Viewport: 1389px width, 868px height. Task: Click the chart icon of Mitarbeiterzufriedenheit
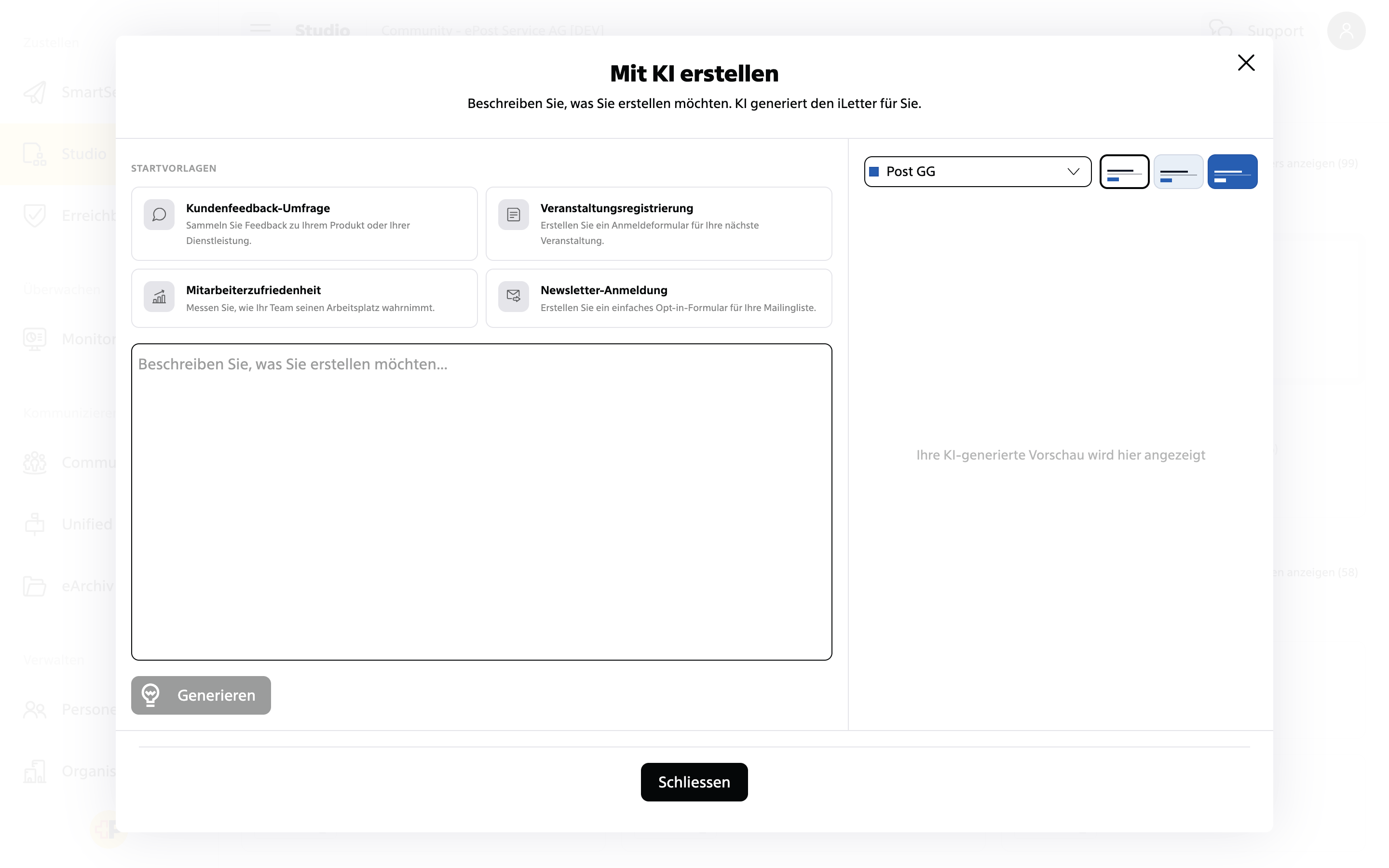(159, 297)
